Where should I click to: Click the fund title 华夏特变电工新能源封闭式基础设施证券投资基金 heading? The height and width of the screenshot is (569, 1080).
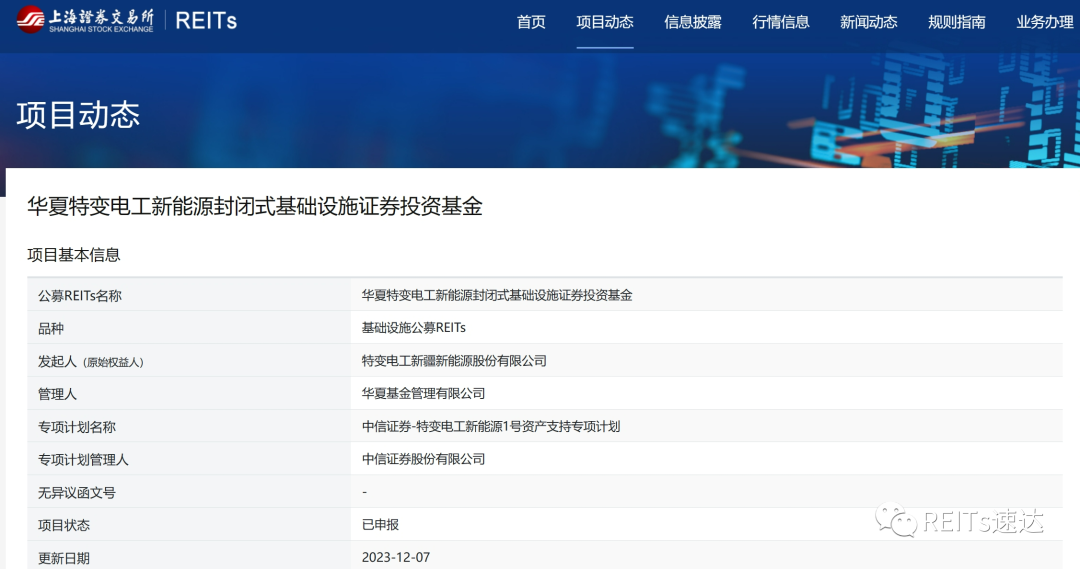(x=255, y=206)
